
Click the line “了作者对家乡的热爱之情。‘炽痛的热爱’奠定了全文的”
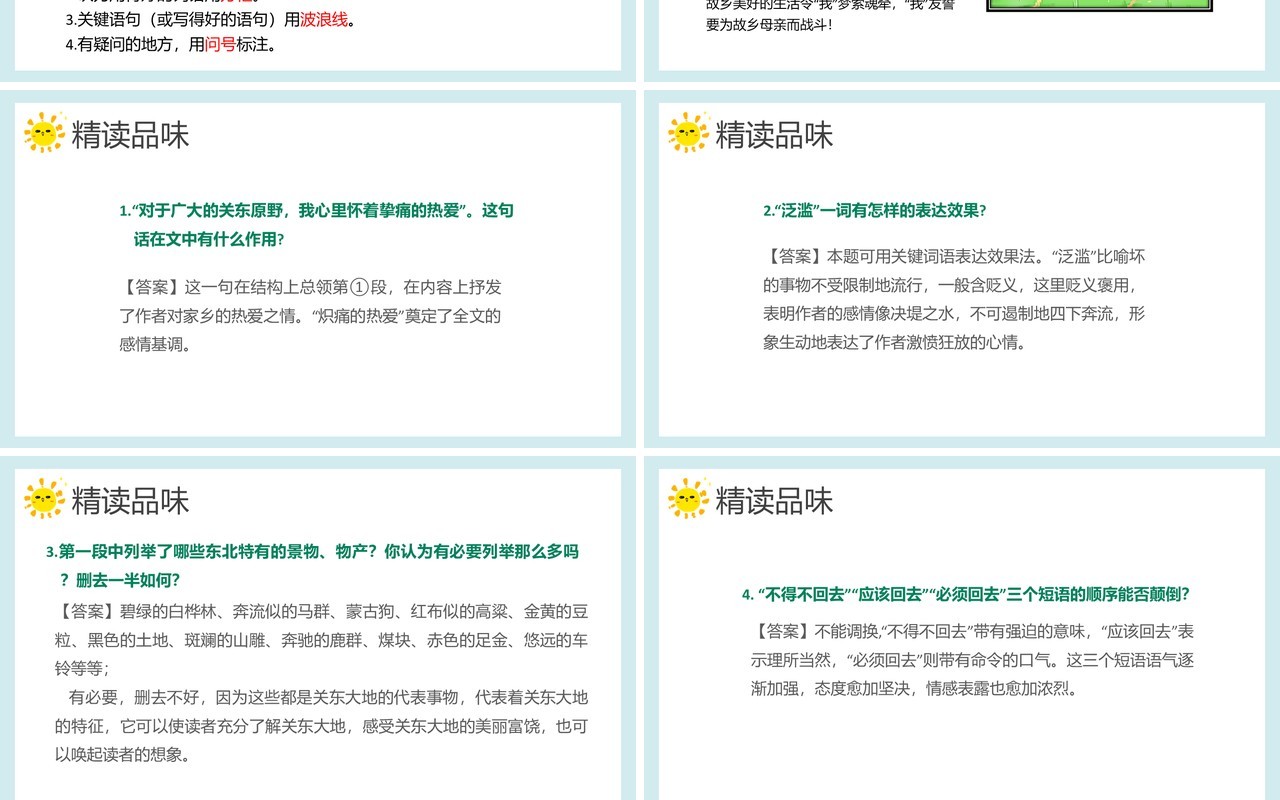[x=310, y=316]
